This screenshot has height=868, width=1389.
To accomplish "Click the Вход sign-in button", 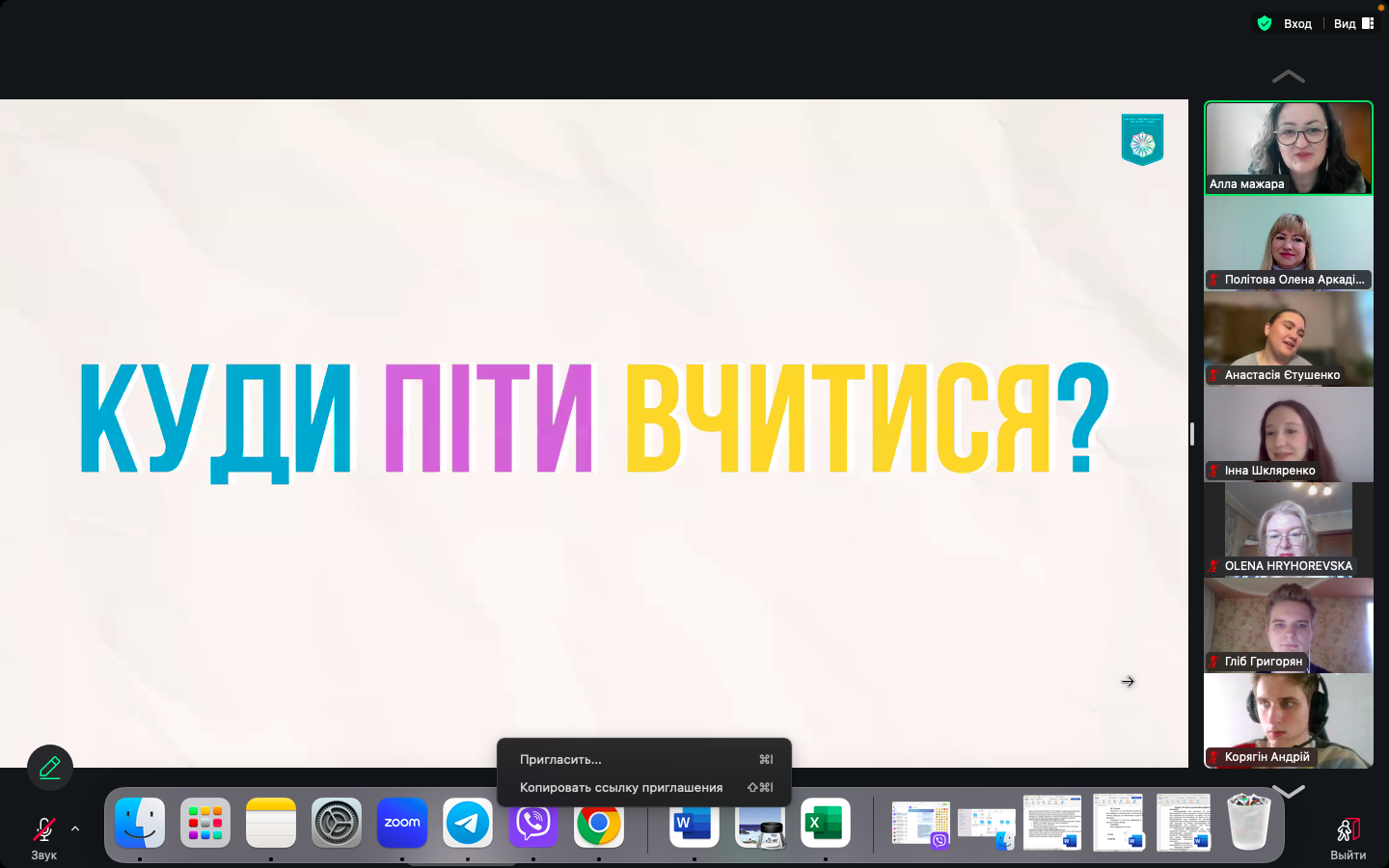I will coord(1297,23).
